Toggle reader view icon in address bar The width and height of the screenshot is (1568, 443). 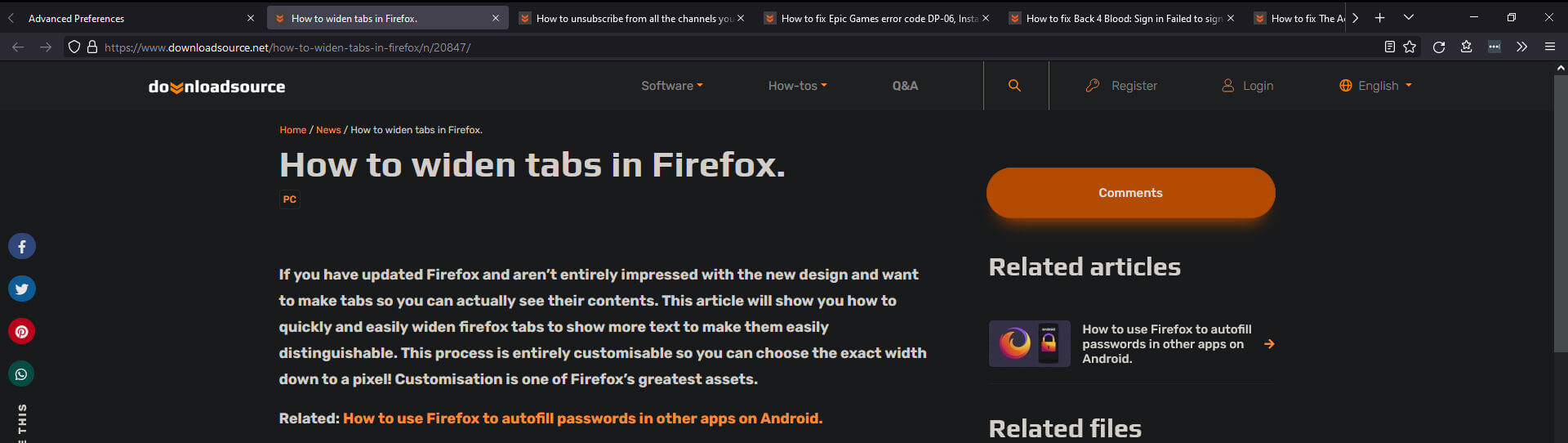point(1389,47)
